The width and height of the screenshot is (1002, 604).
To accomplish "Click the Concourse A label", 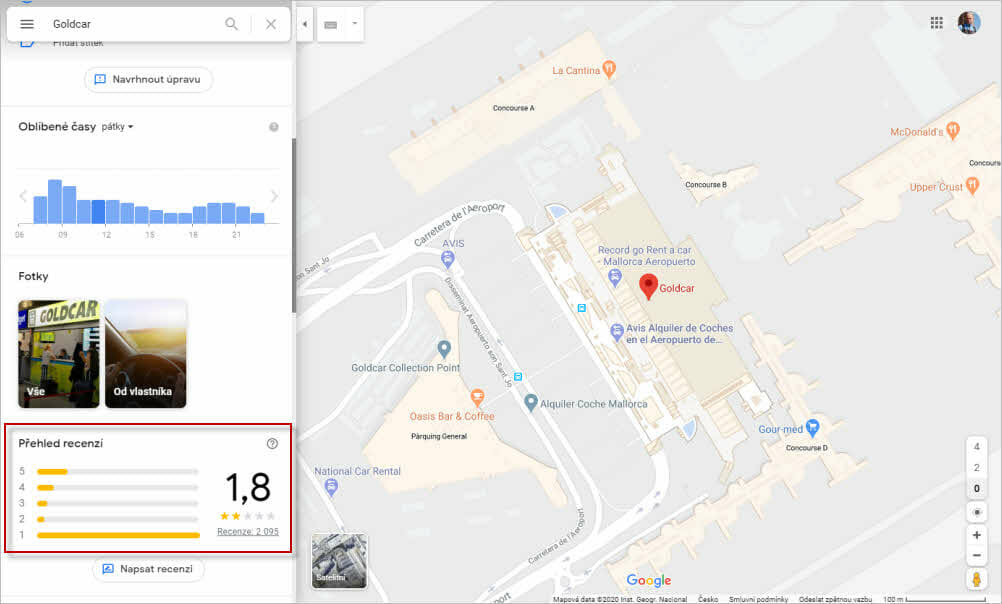I will [513, 108].
